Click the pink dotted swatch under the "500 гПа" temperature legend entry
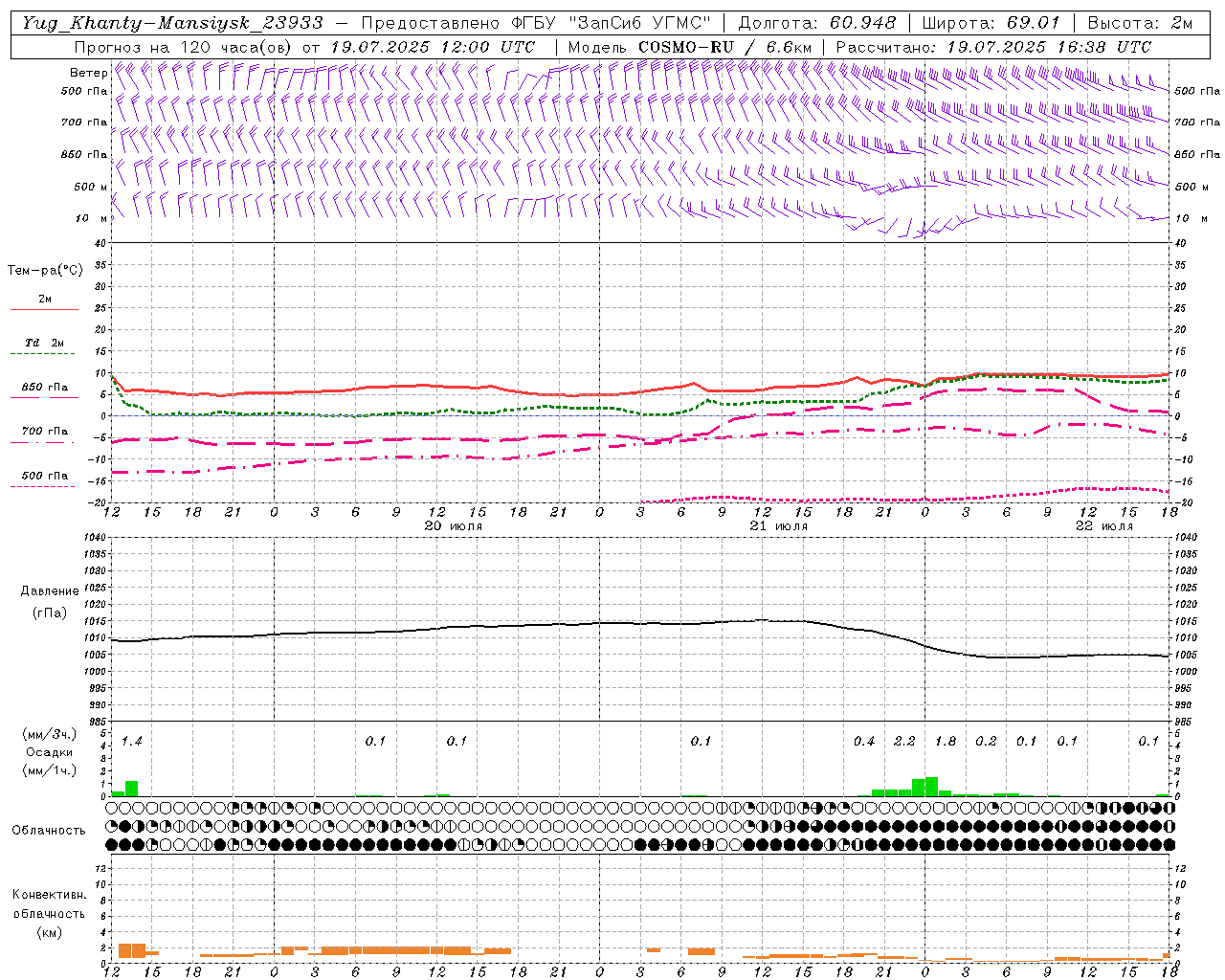This screenshot has width=1225, height=980. [x=44, y=486]
